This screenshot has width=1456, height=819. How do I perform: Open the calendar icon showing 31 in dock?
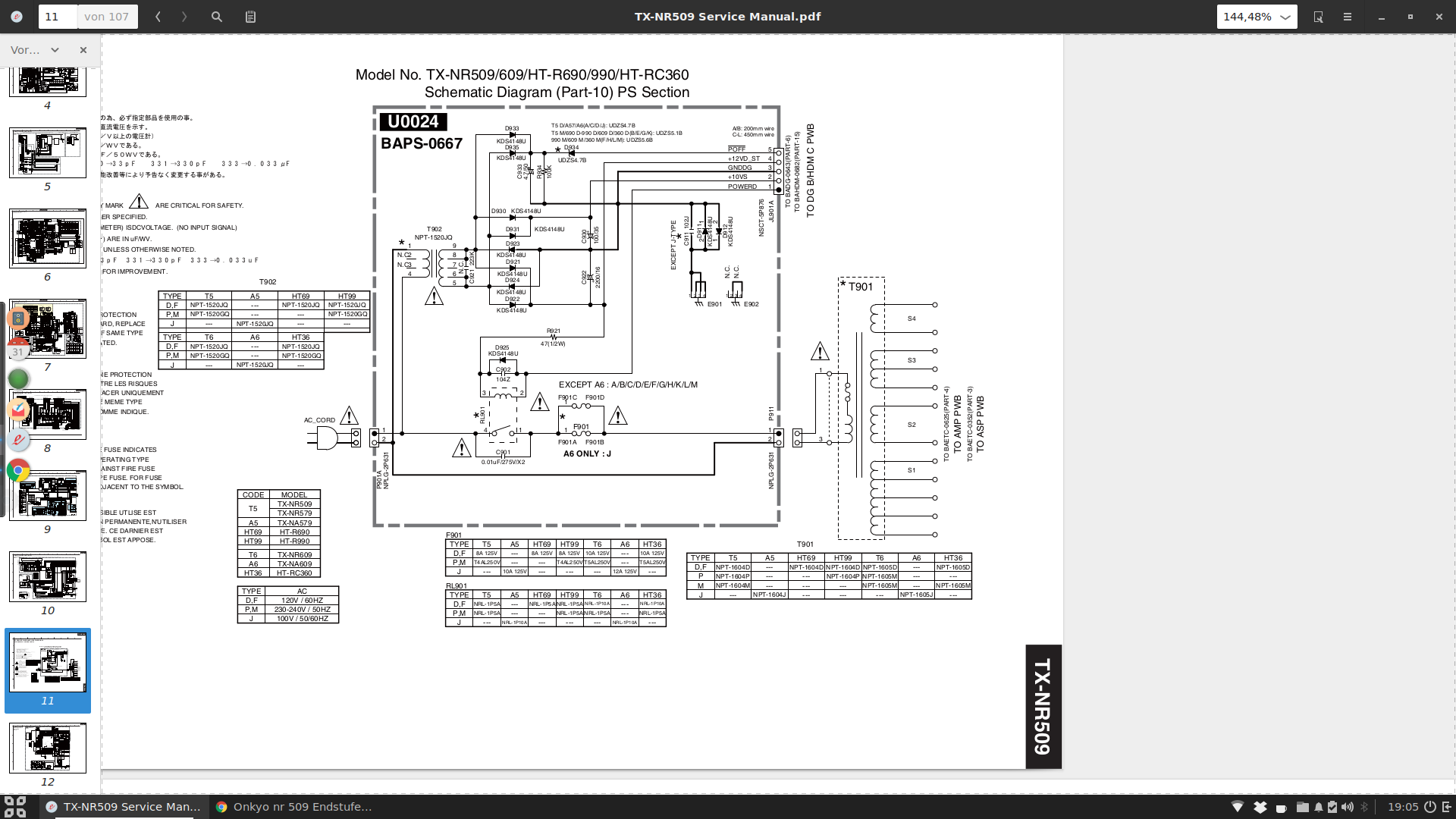[x=18, y=350]
